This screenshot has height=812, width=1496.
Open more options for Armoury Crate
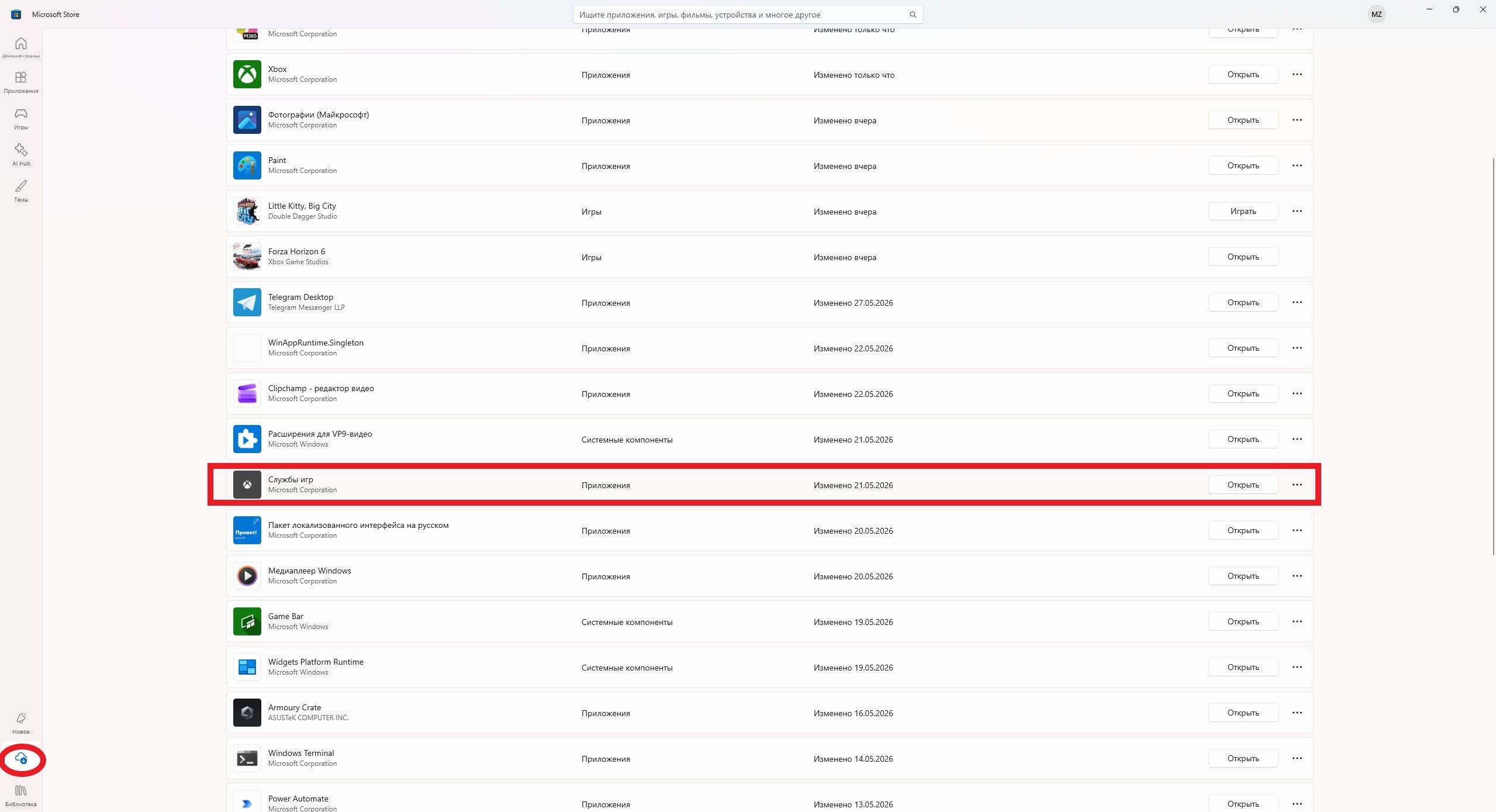point(1297,713)
